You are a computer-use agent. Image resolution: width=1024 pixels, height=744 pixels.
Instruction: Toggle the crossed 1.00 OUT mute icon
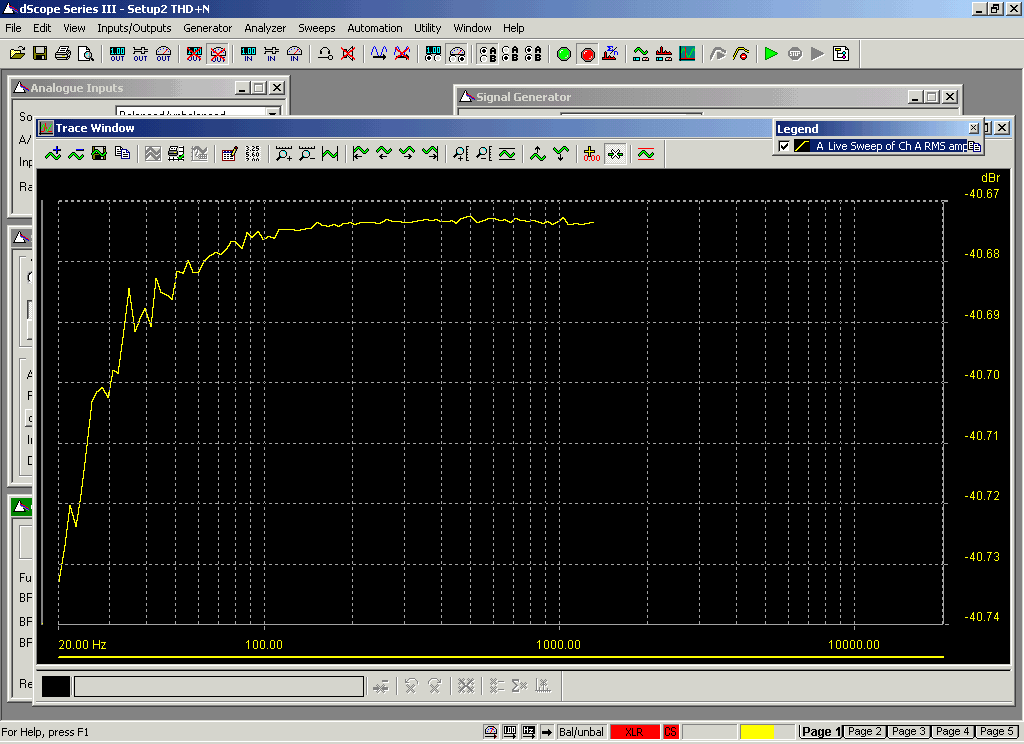[x=194, y=54]
